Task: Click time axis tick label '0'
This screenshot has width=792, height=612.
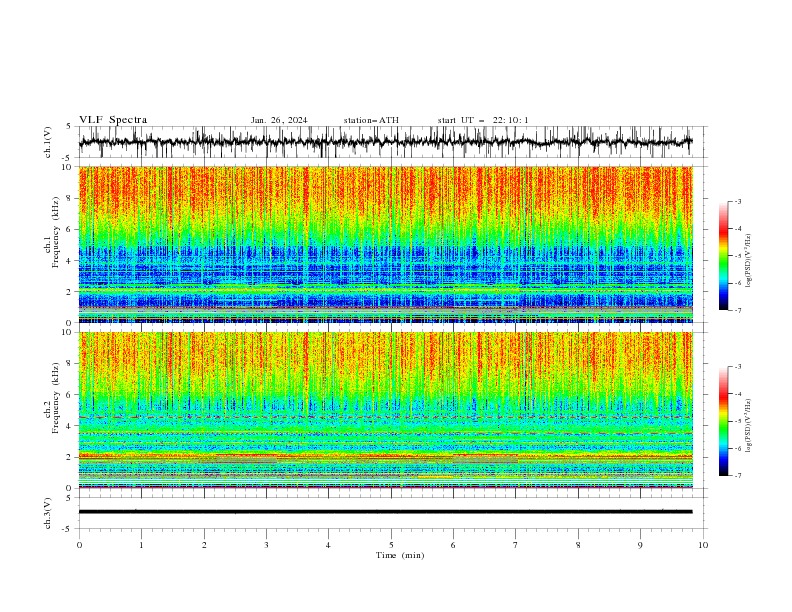Action: 79,545
